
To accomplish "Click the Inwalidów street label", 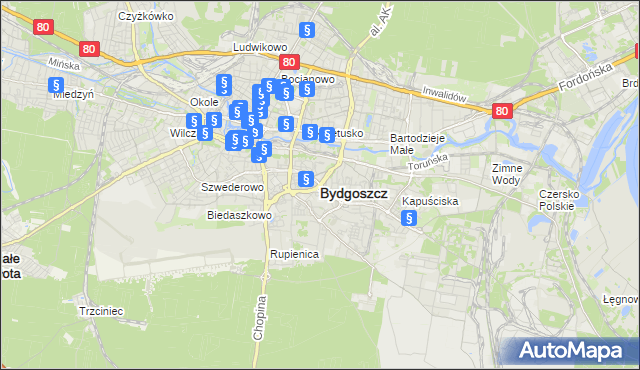I will click(444, 94).
